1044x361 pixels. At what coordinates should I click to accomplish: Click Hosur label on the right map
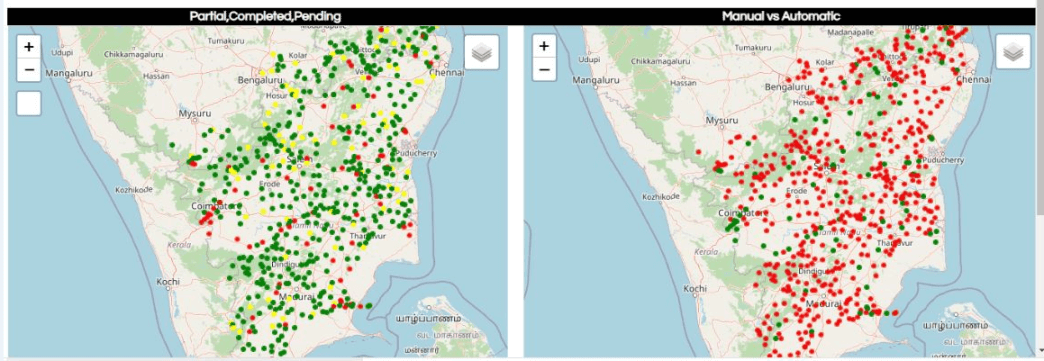pos(803,103)
